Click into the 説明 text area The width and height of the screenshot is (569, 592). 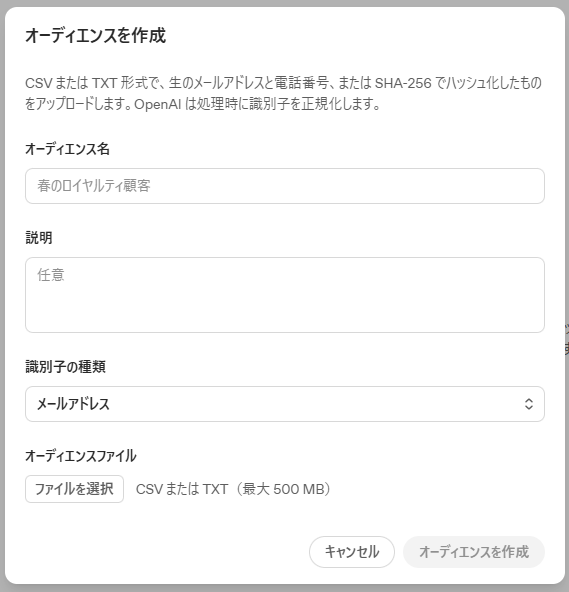click(x=285, y=295)
